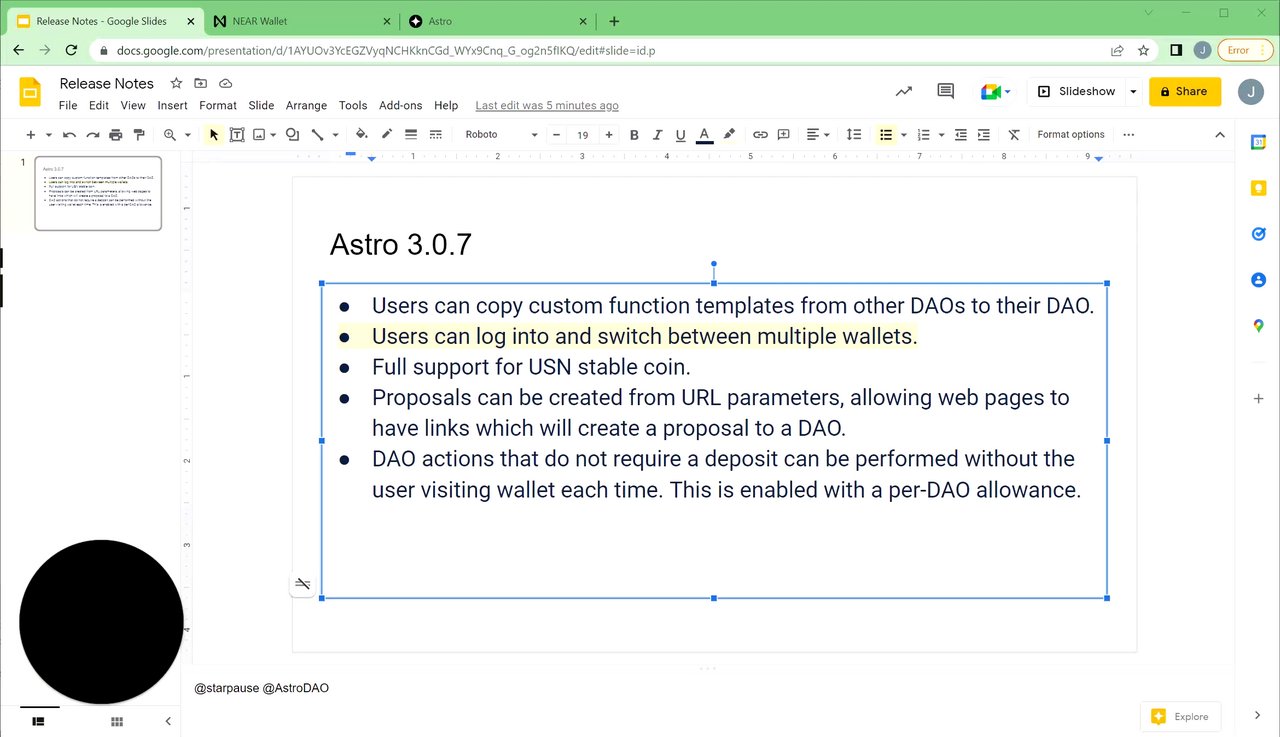Insert a link with chain icon
This screenshot has height=737, width=1280.
(760, 134)
